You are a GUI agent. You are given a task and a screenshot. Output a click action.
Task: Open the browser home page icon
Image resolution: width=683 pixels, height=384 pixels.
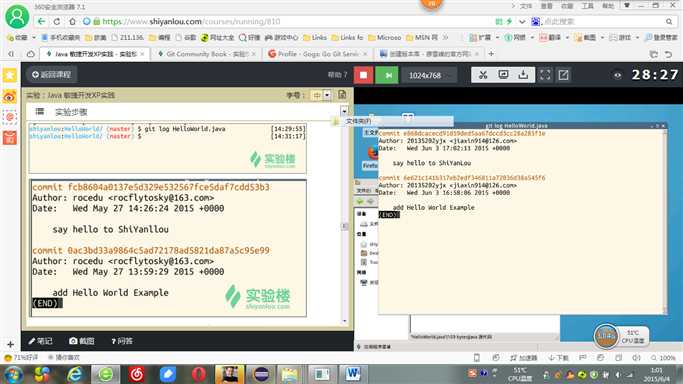pos(72,21)
